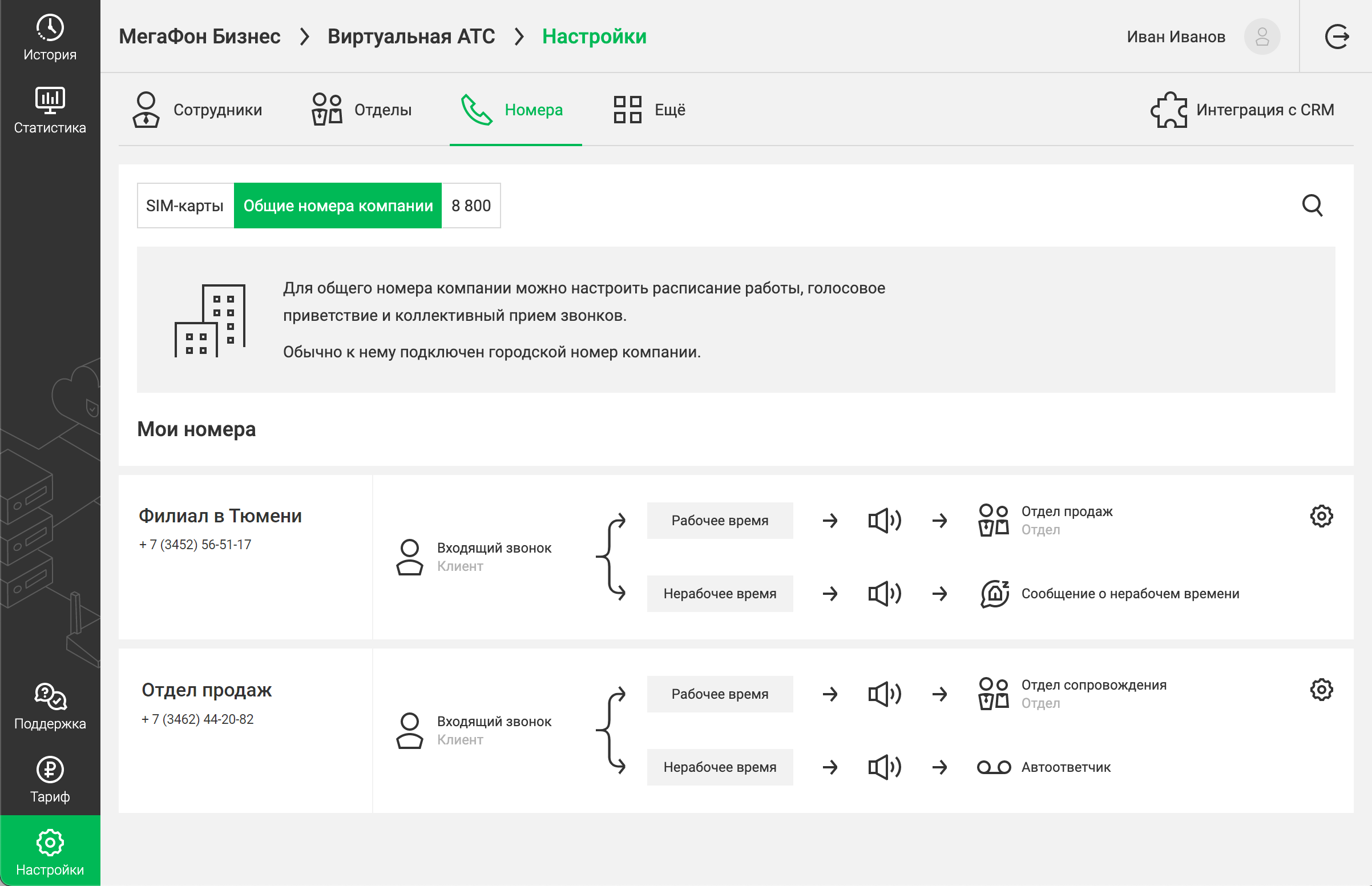Click Виртуальная АТС breadcrumb

click(x=410, y=36)
